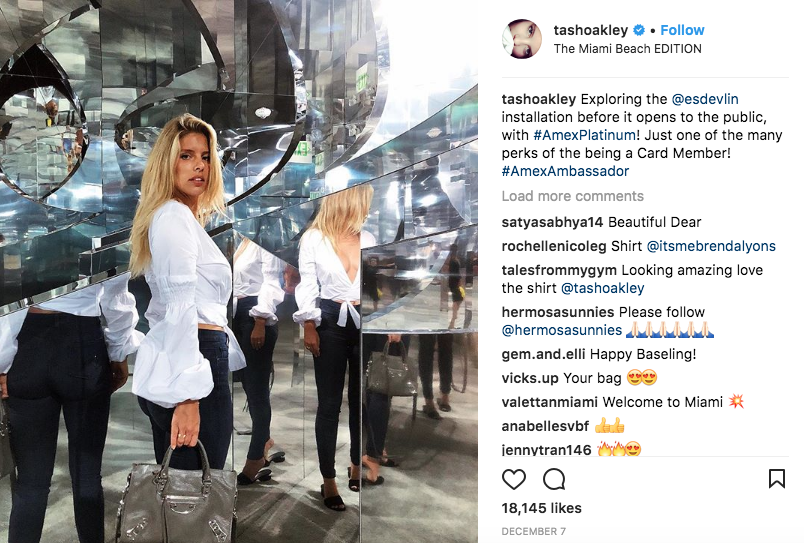The width and height of the screenshot is (804, 543).
Task: Open the #AmexPlatinum hashtag
Action: coord(585,135)
